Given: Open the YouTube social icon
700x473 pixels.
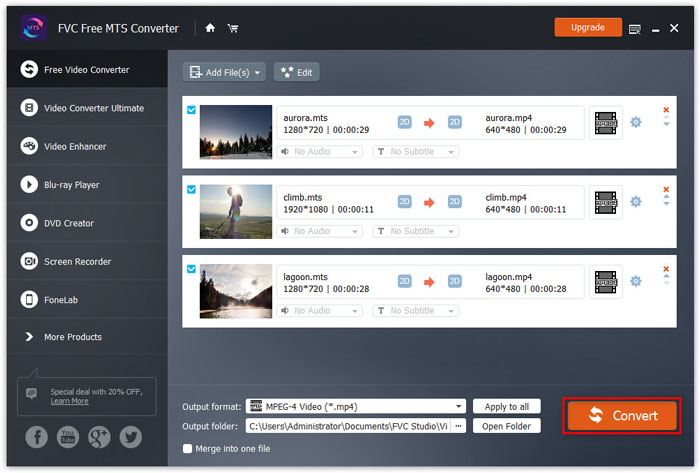Looking at the screenshot, I should click(68, 437).
